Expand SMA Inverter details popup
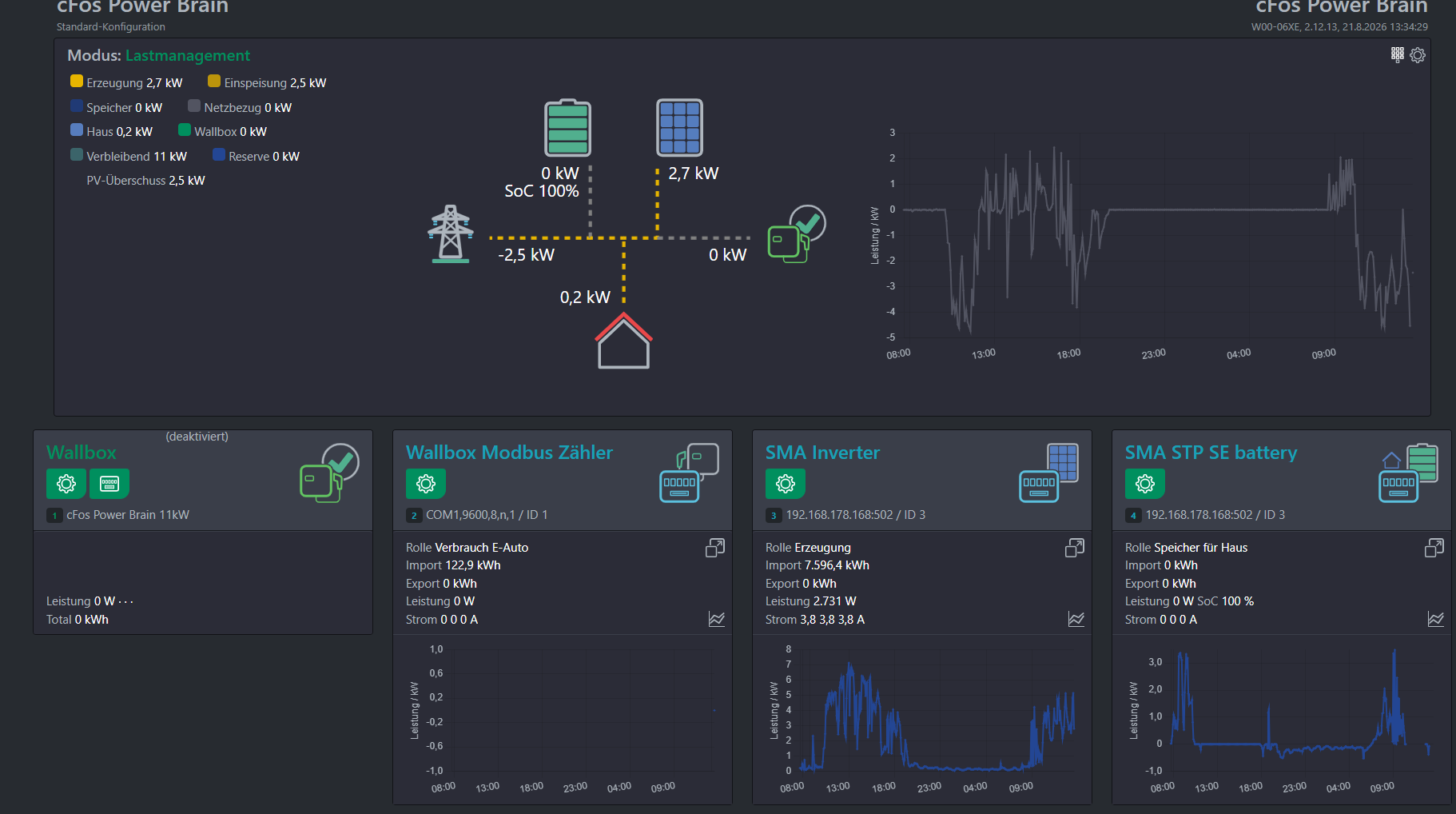Image resolution: width=1456 pixels, height=814 pixels. (1075, 548)
